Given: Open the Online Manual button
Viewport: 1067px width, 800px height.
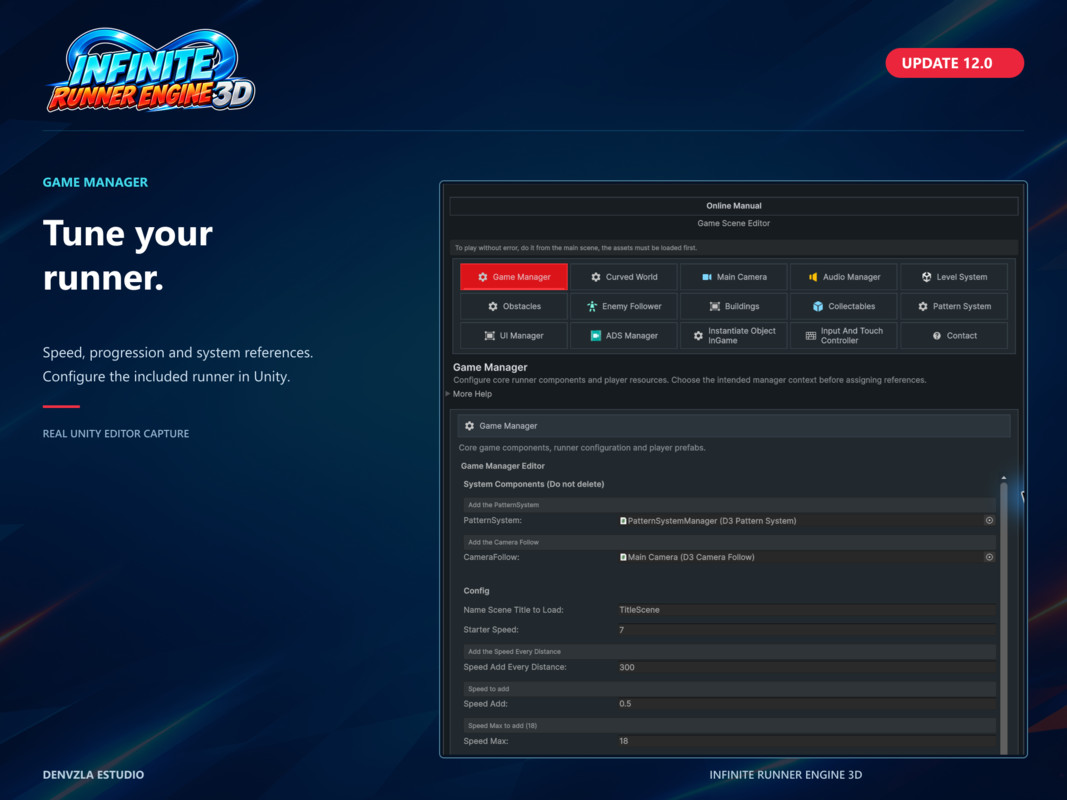Looking at the screenshot, I should [x=734, y=205].
